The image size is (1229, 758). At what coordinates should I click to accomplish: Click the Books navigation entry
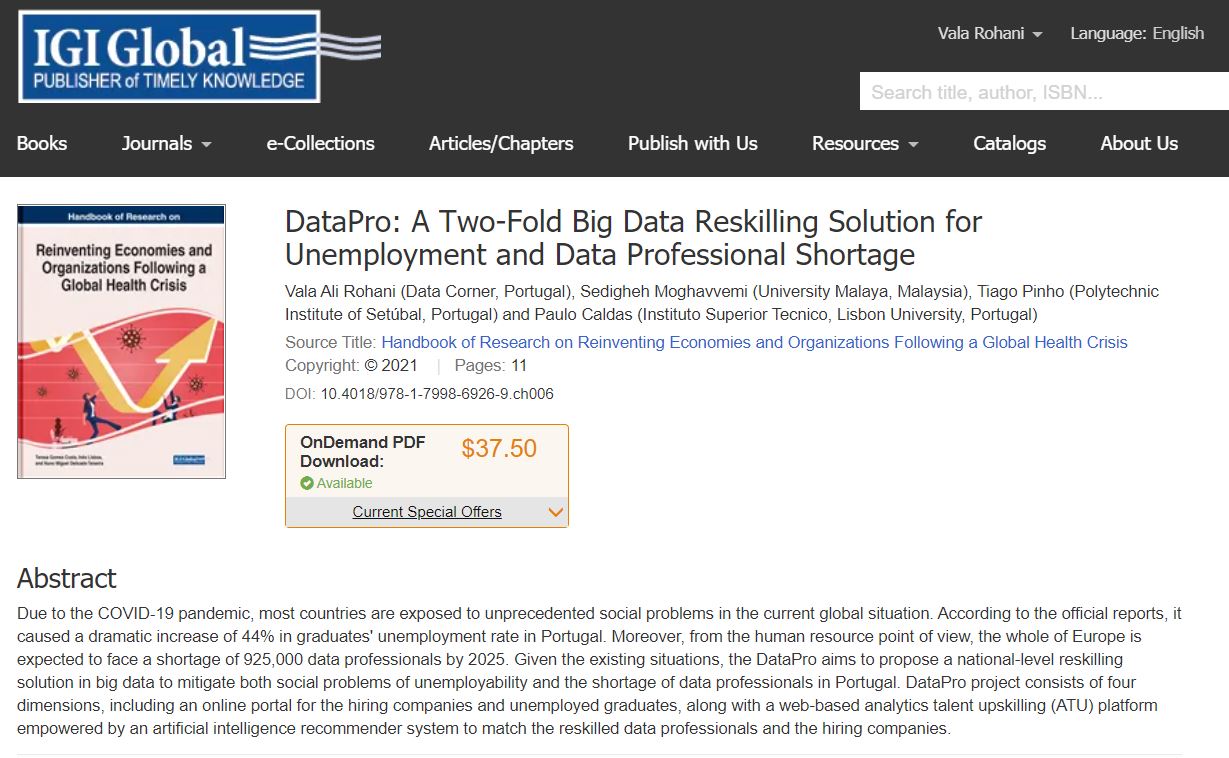click(x=42, y=143)
